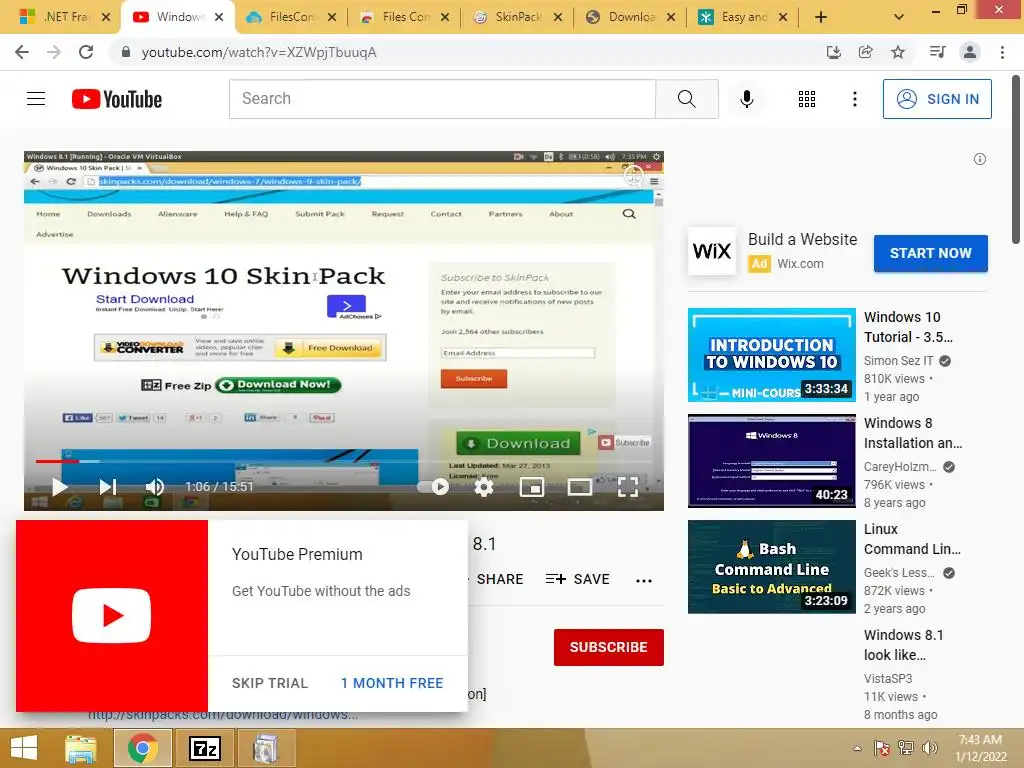Open 'Windows 8.1 look like...' video title
Screen dimensions: 1024x768
tap(903, 645)
